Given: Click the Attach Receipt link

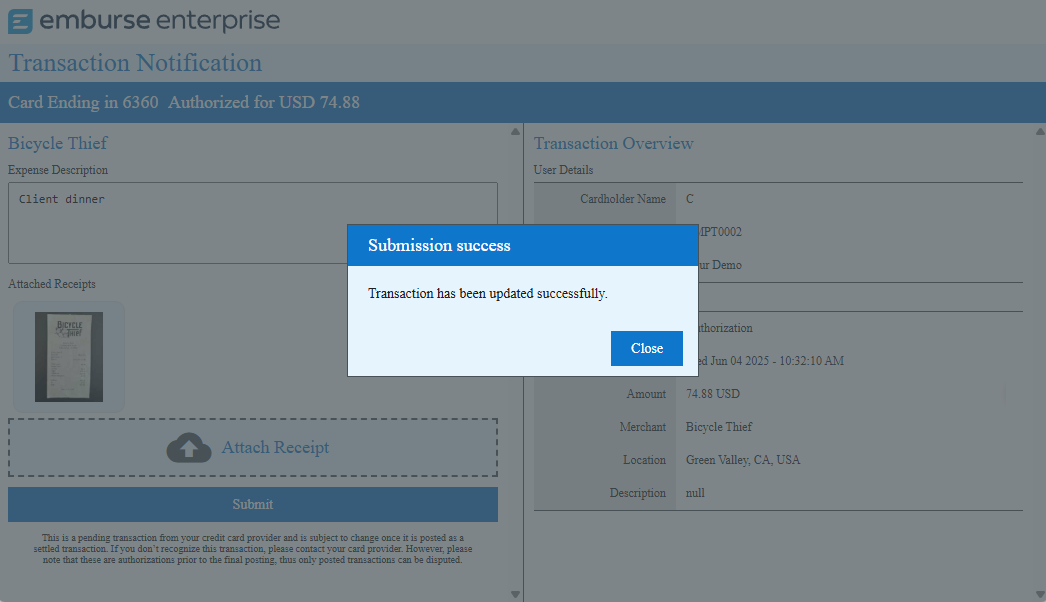Looking at the screenshot, I should click(x=275, y=447).
